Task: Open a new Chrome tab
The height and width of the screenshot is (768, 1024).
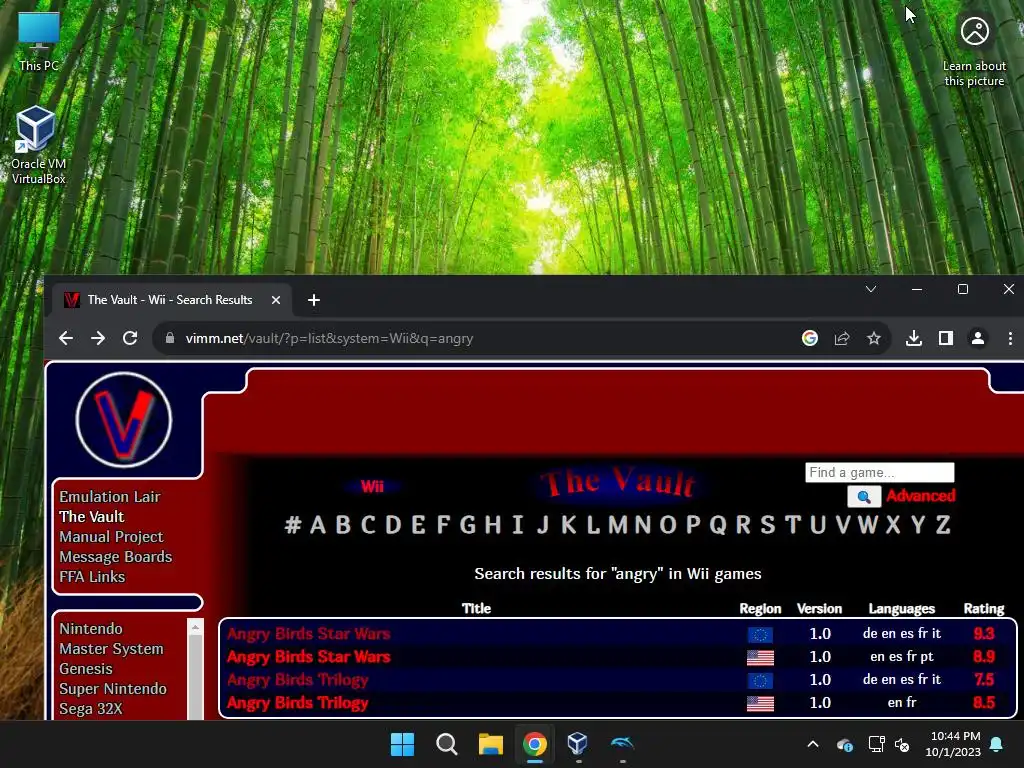Action: [x=313, y=300]
